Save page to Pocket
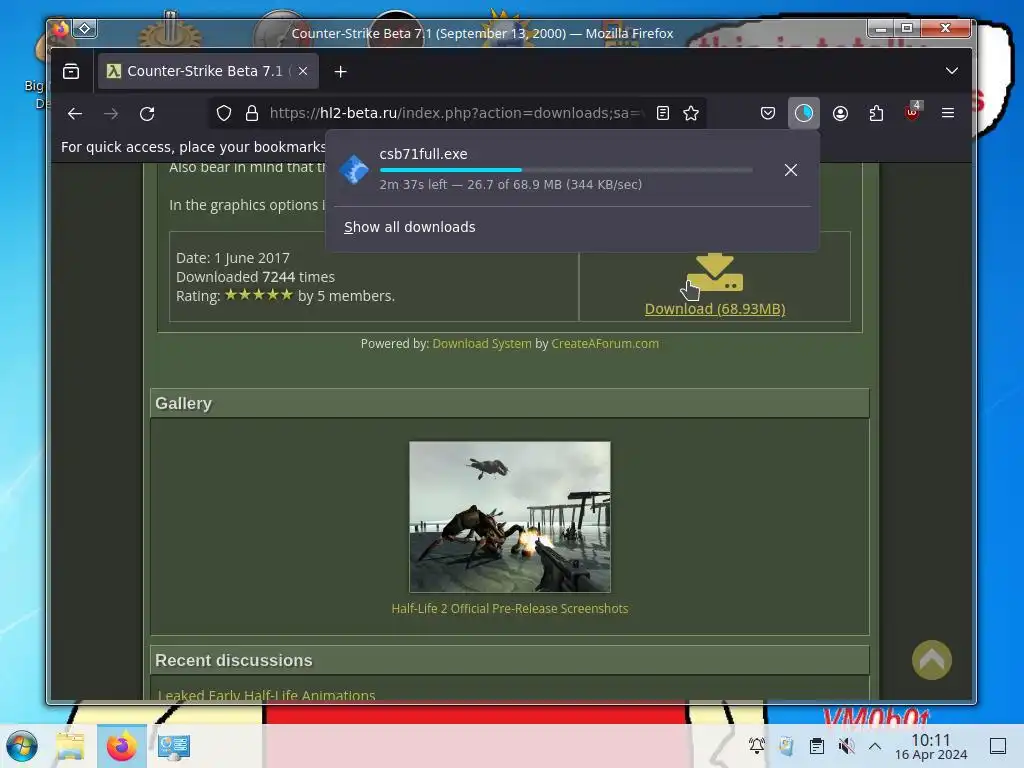Viewport: 1024px width, 768px height. pyautogui.click(x=768, y=114)
